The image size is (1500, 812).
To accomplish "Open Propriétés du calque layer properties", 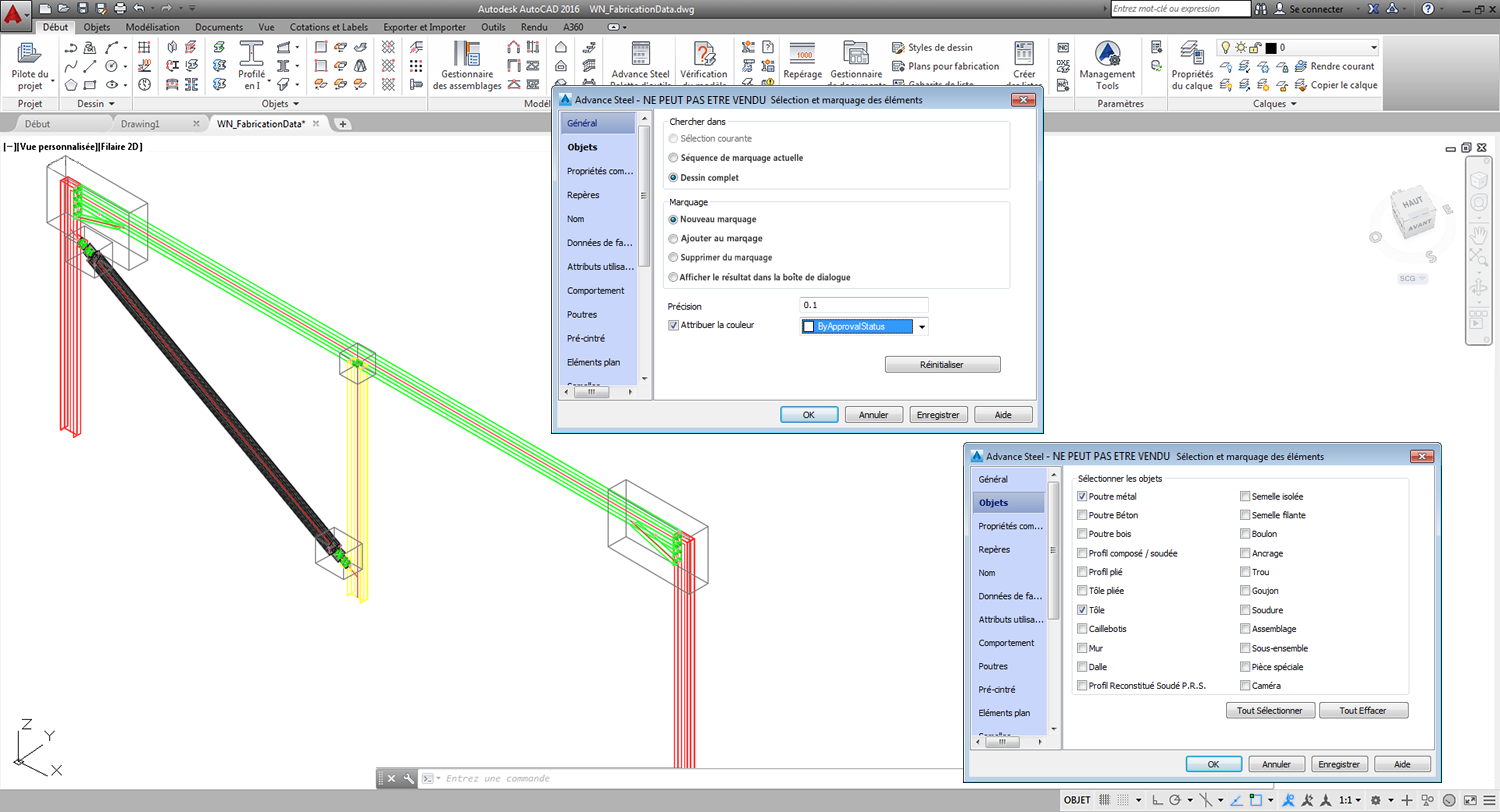I will click(x=1192, y=66).
